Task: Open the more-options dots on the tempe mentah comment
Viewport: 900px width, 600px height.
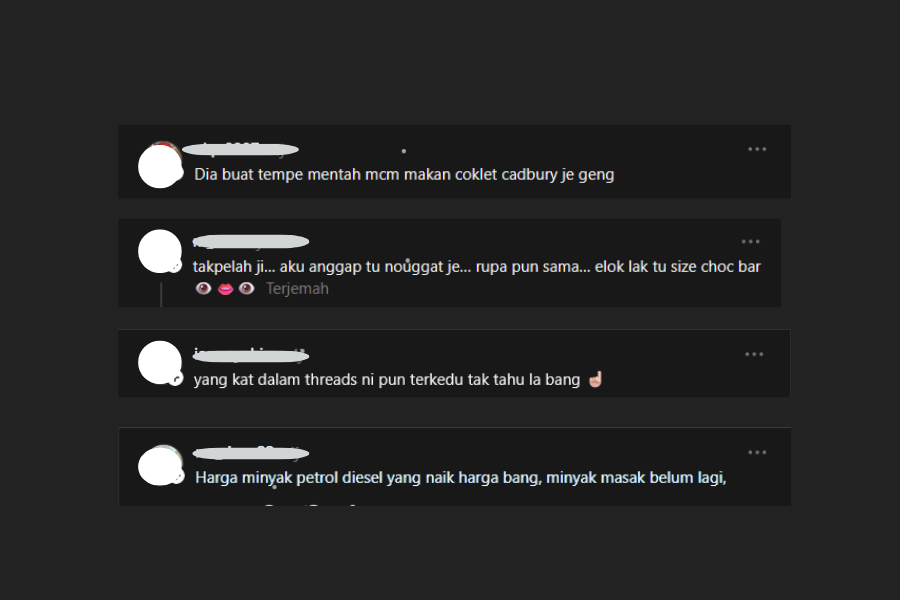Action: pyautogui.click(x=757, y=149)
